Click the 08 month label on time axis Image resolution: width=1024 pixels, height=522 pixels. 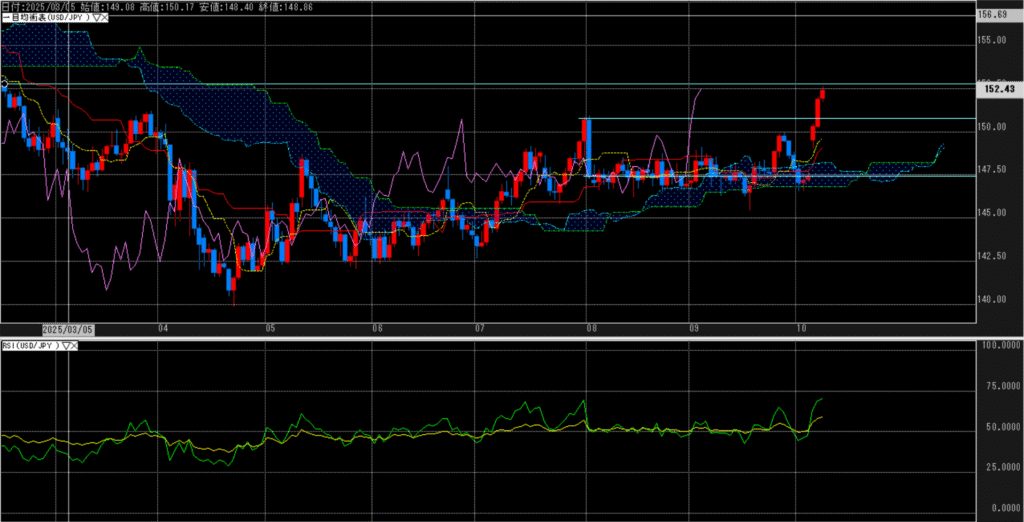(591, 328)
